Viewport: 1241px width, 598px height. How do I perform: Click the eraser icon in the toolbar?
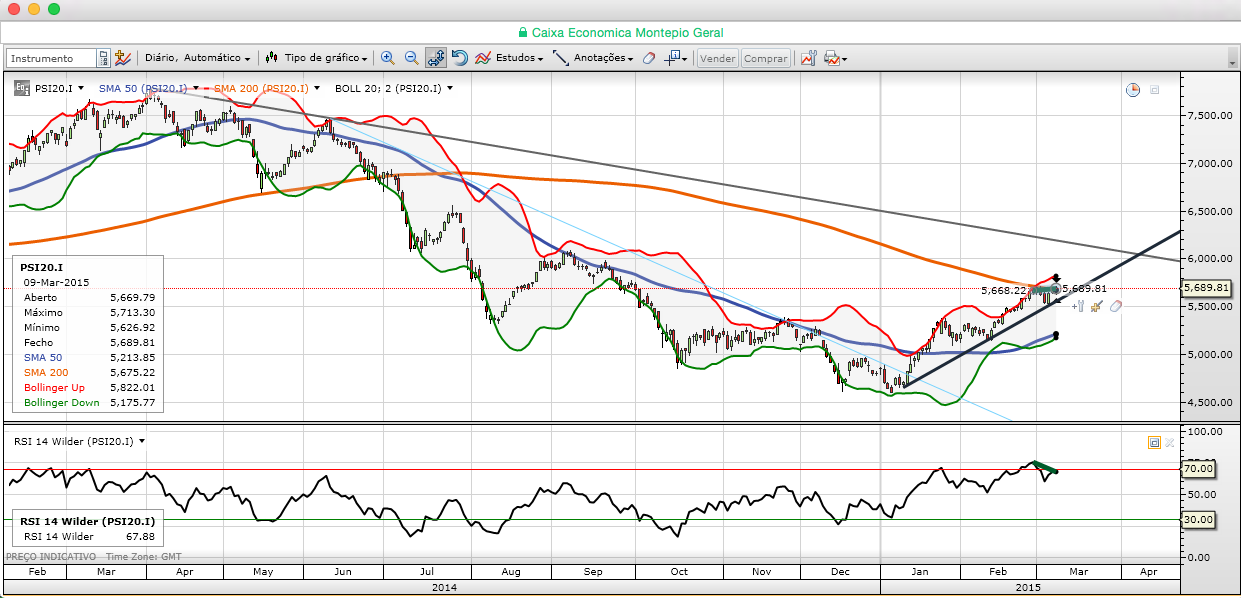pyautogui.click(x=649, y=59)
